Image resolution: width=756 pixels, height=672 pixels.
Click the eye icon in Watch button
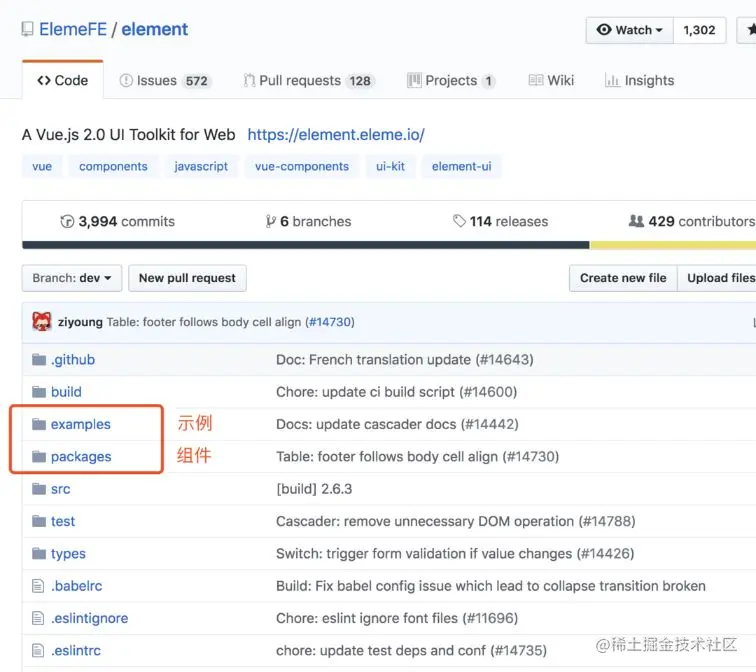coord(604,29)
